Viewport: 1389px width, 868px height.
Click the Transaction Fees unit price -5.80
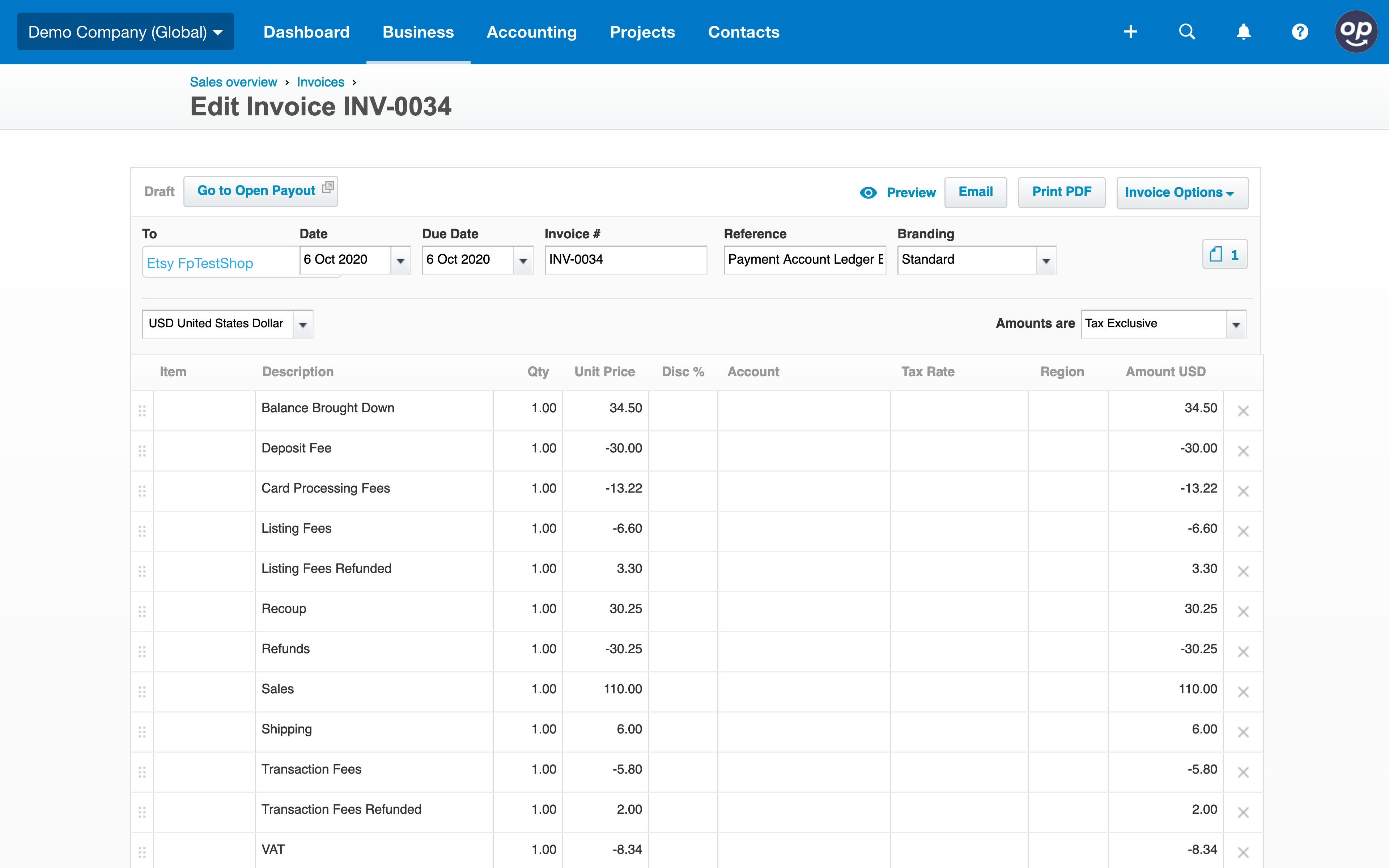pyautogui.click(x=606, y=773)
